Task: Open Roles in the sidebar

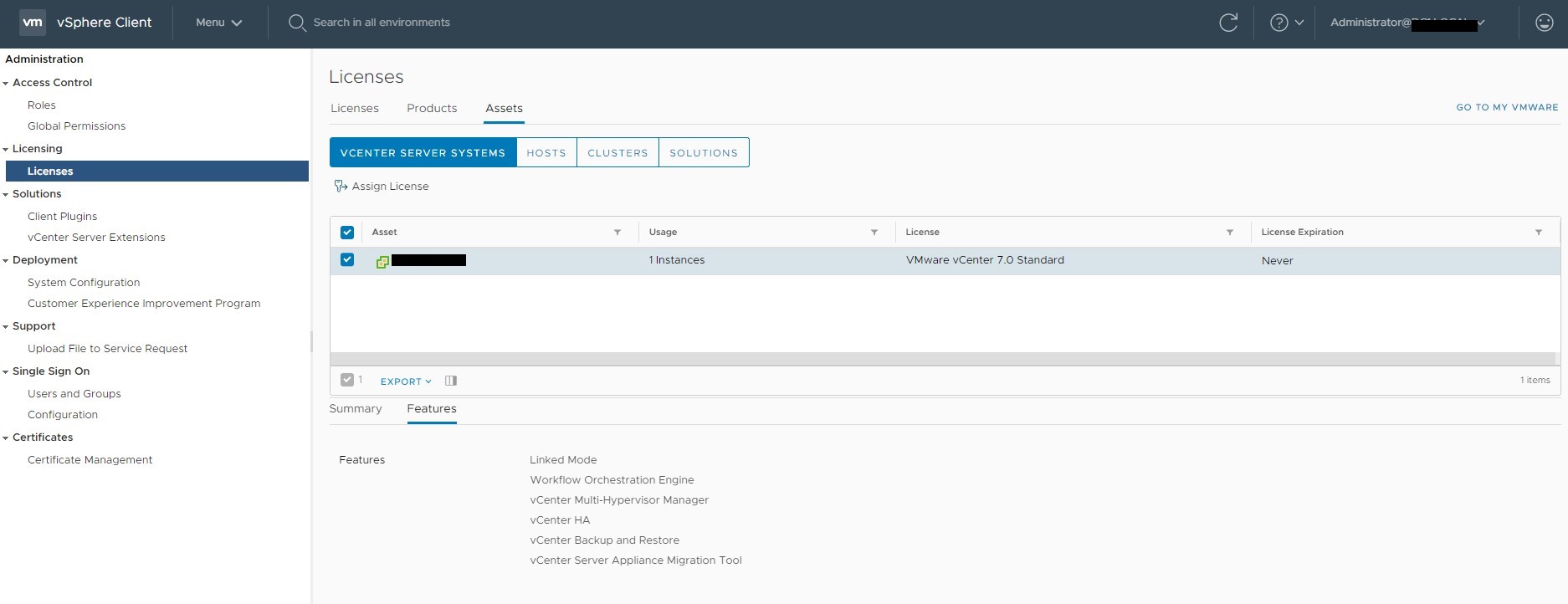Action: tap(42, 105)
